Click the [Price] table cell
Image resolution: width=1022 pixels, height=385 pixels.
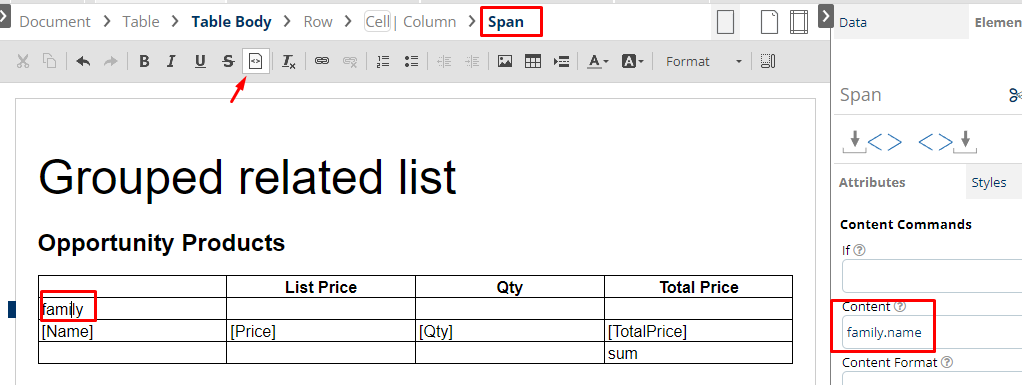321,332
